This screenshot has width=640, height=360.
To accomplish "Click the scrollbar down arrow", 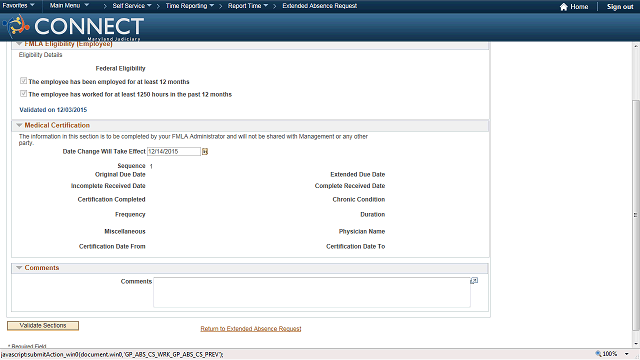I will 636,344.
